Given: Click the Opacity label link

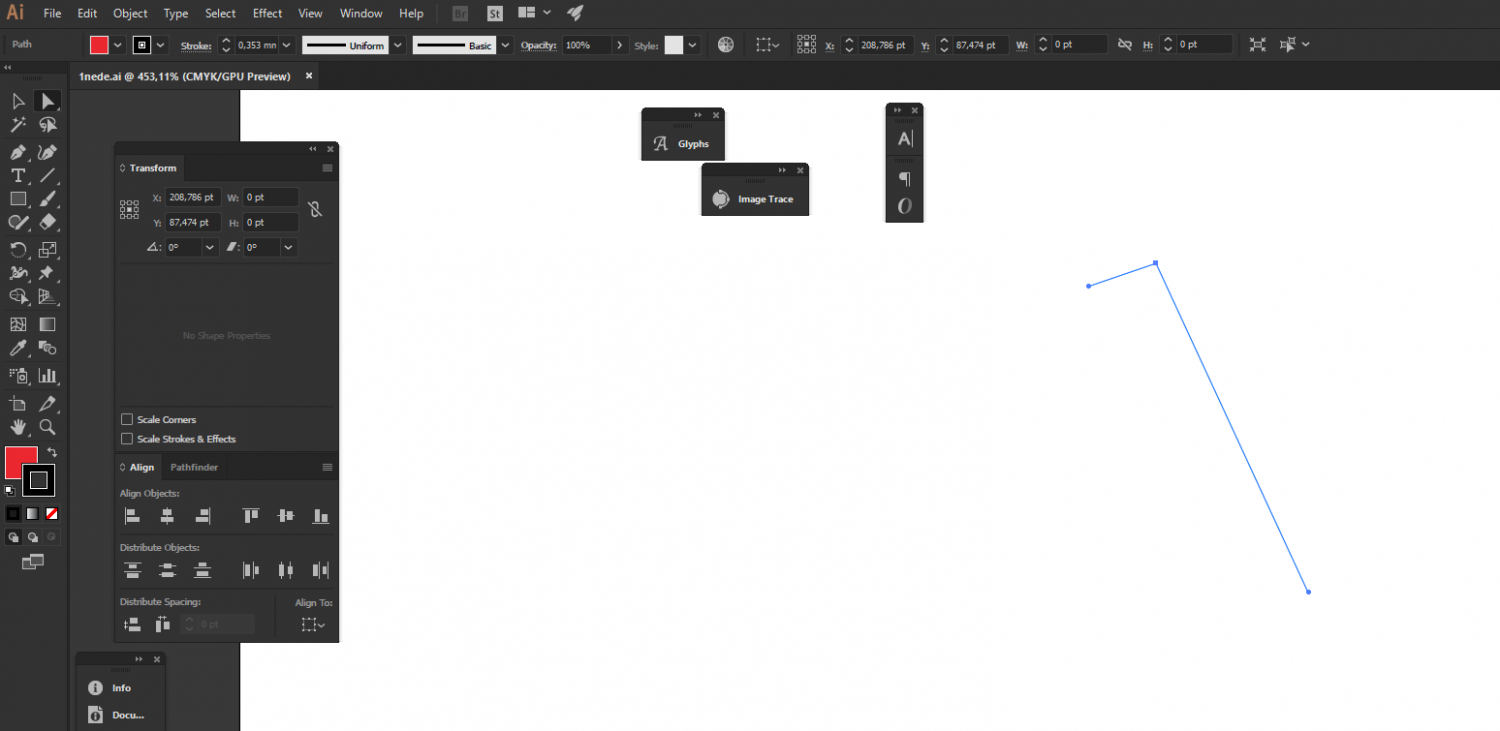Looking at the screenshot, I should pos(538,46).
